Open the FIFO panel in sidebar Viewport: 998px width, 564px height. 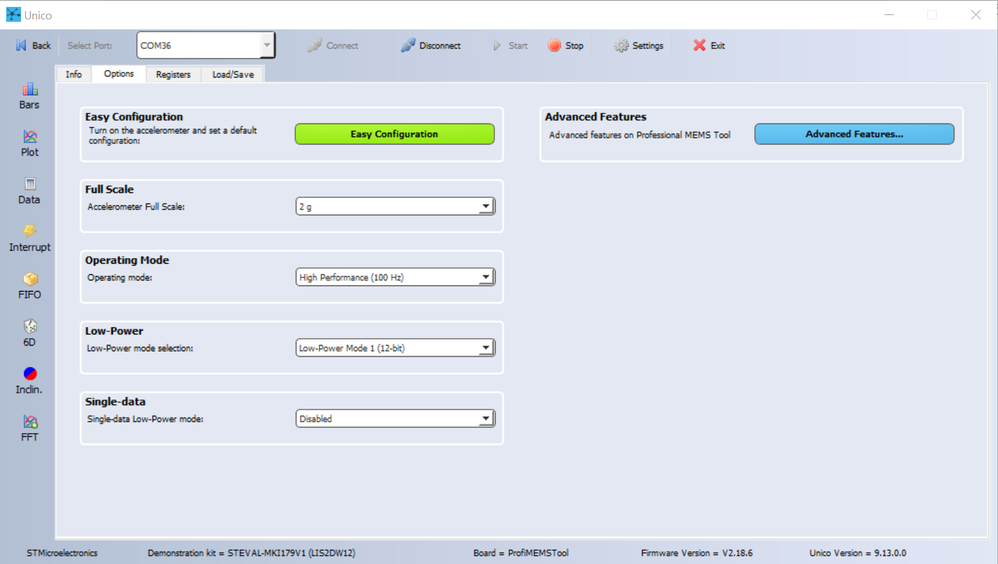click(x=29, y=286)
